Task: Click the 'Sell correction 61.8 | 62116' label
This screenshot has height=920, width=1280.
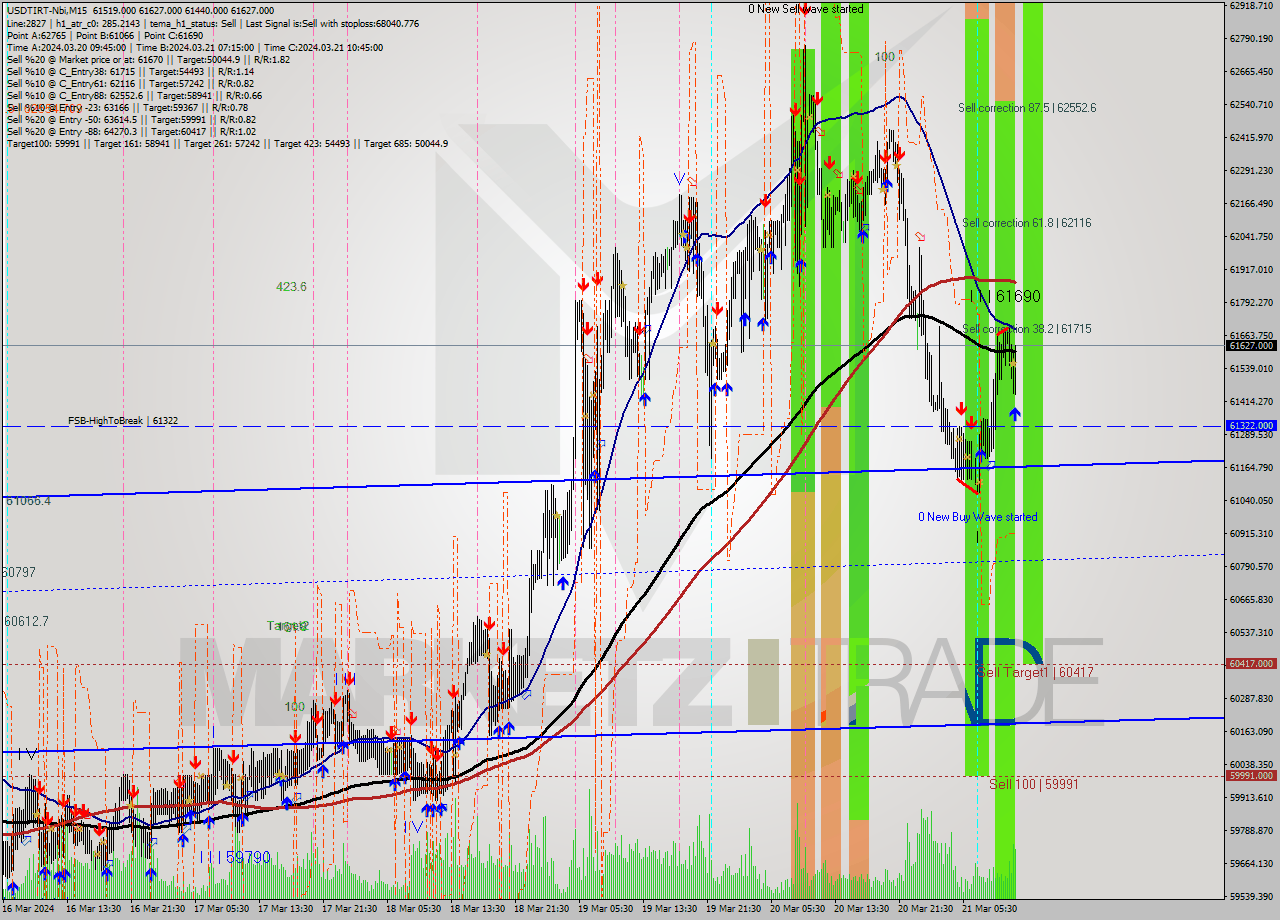Action: (1027, 223)
